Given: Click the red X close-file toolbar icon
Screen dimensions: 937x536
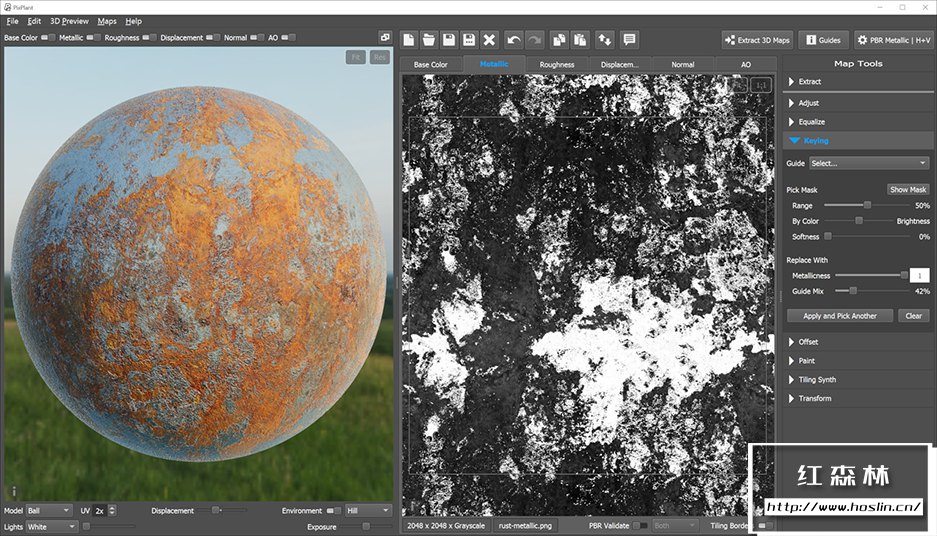Looking at the screenshot, I should 489,40.
